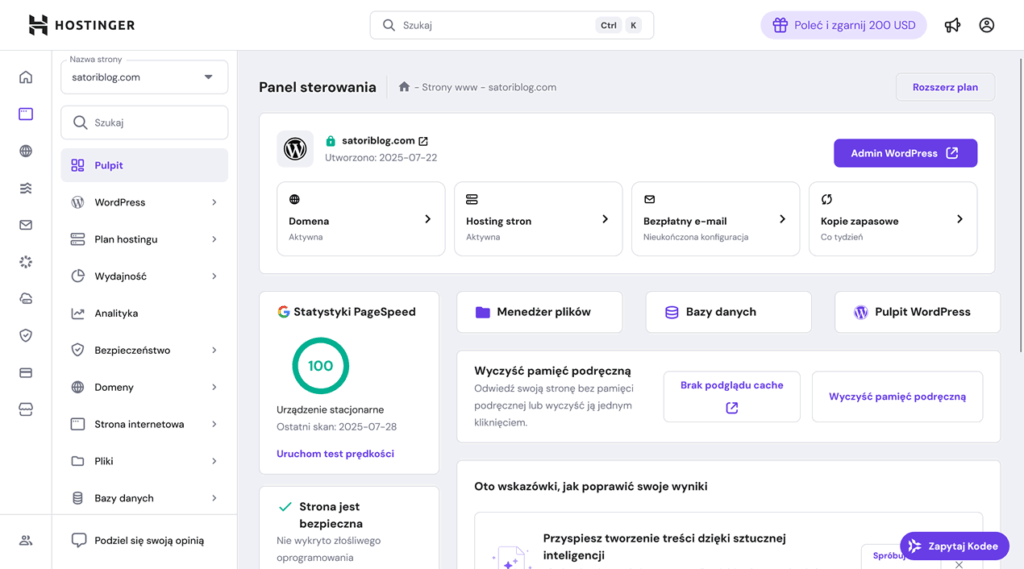Open the Billing card icon in left rail

coord(25,372)
